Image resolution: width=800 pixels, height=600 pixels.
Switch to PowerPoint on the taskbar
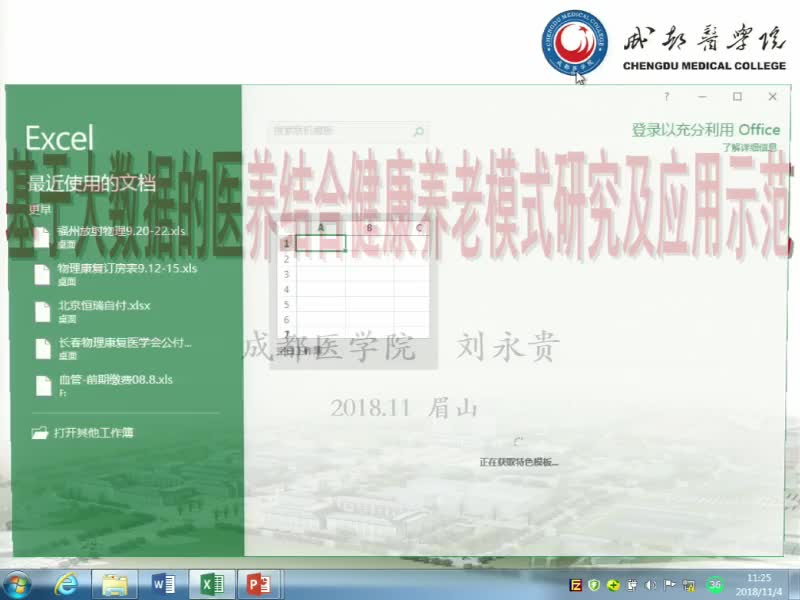[260, 584]
